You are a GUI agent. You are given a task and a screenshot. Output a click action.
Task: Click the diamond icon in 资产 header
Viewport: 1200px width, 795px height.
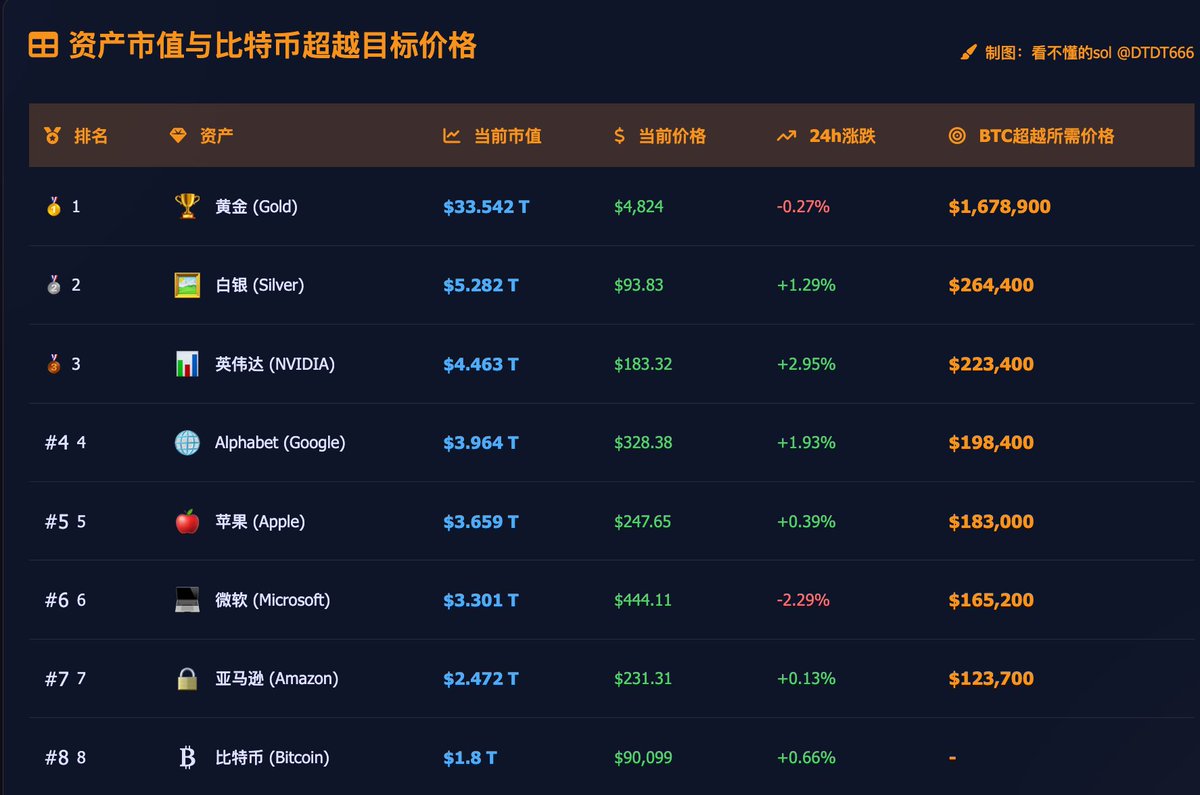pos(178,136)
